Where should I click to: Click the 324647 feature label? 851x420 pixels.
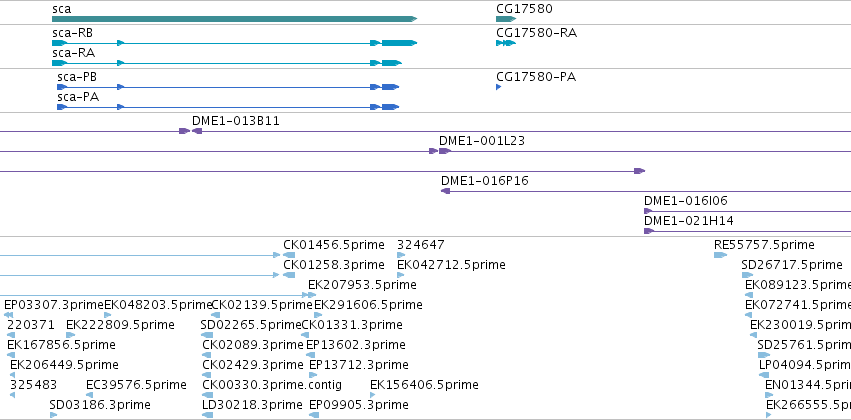coord(421,245)
